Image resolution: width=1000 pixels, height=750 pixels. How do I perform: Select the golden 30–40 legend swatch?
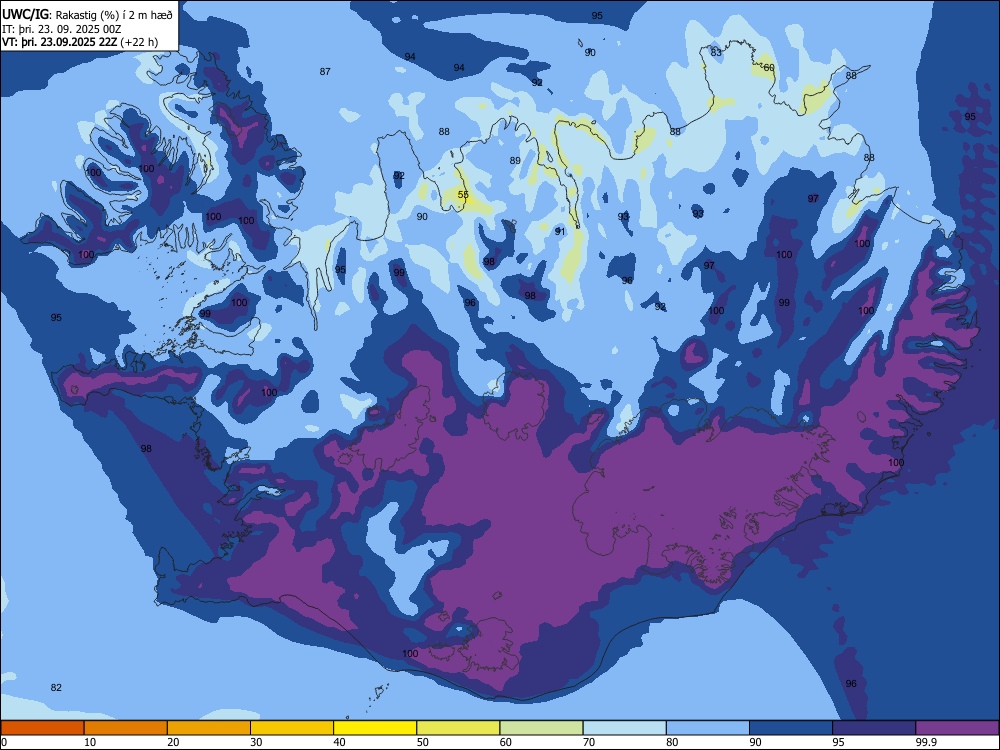292,728
